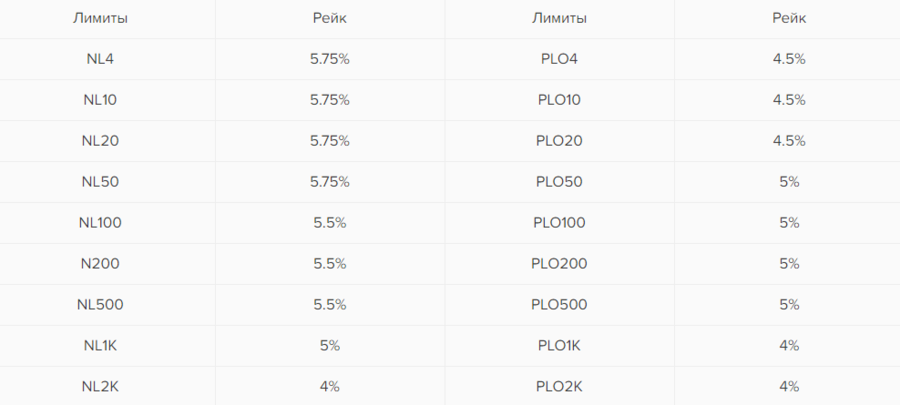This screenshot has width=900, height=405.
Task: Click the NL100 limit cell
Action: 100,223
